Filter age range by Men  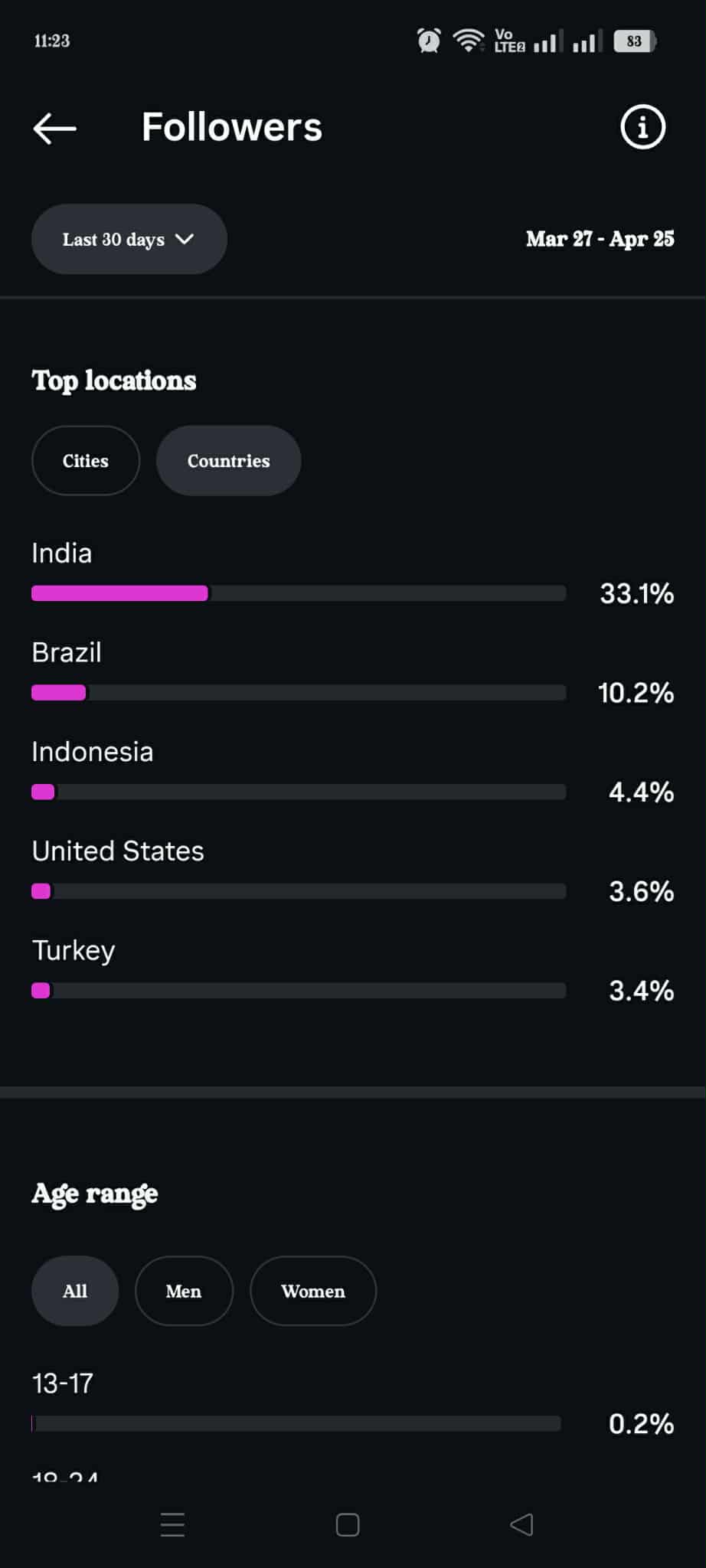(184, 1291)
